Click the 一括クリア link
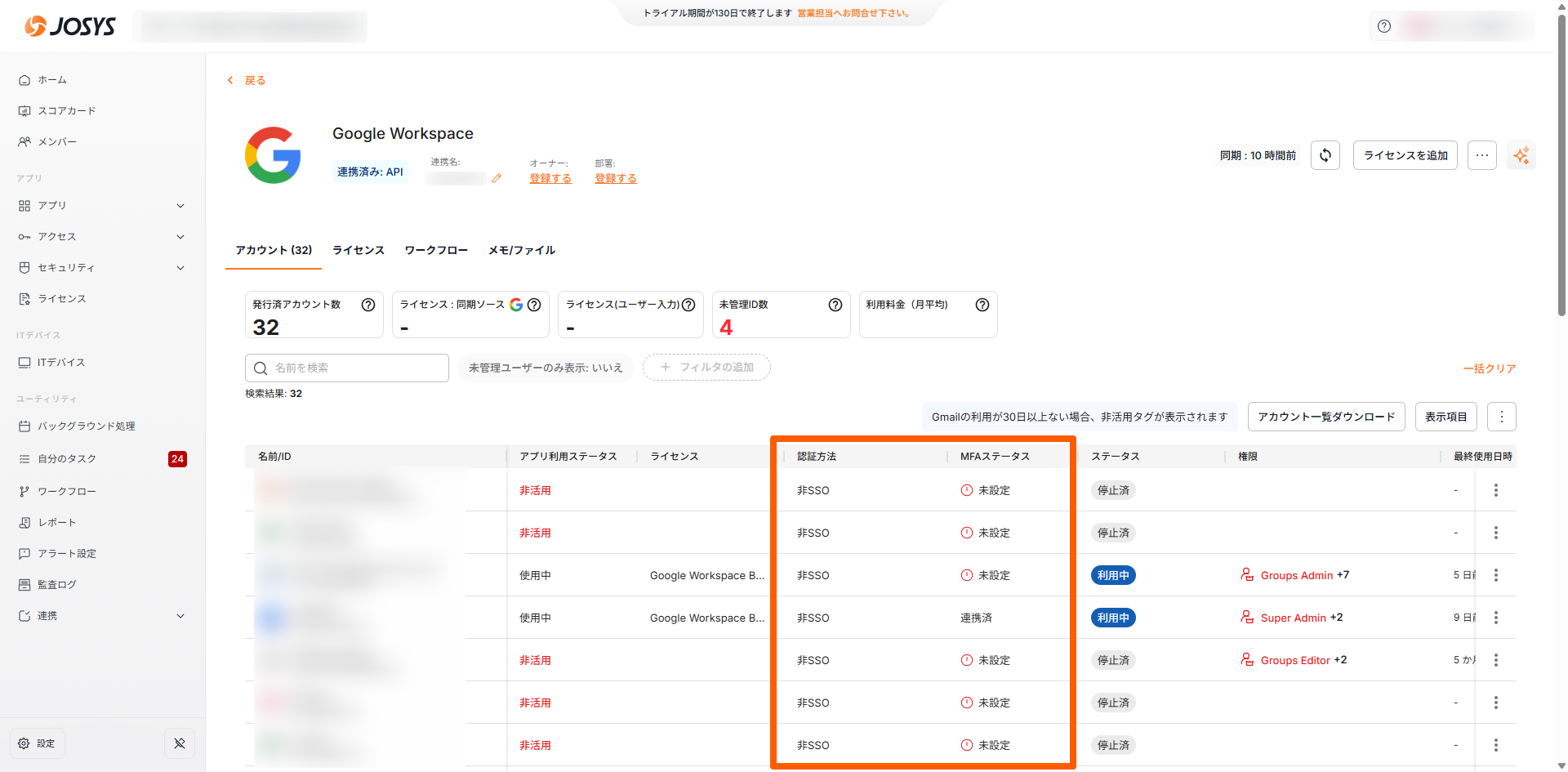 [1490, 368]
